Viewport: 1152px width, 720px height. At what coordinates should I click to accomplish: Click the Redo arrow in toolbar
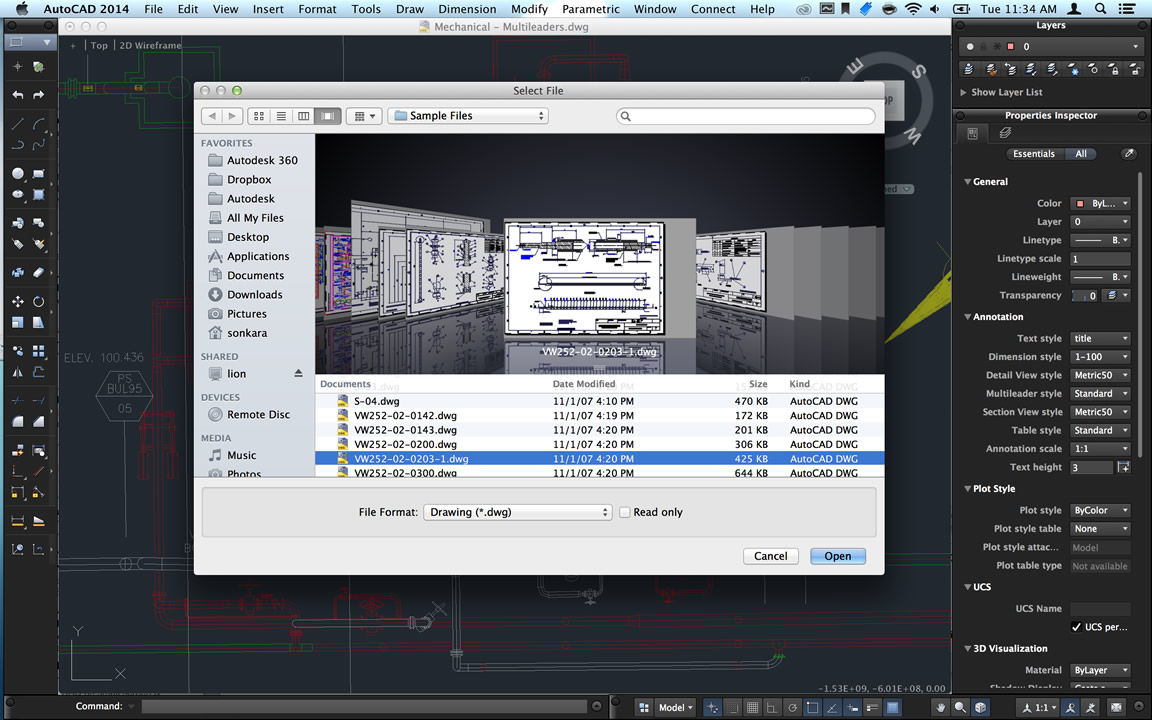tap(39, 95)
